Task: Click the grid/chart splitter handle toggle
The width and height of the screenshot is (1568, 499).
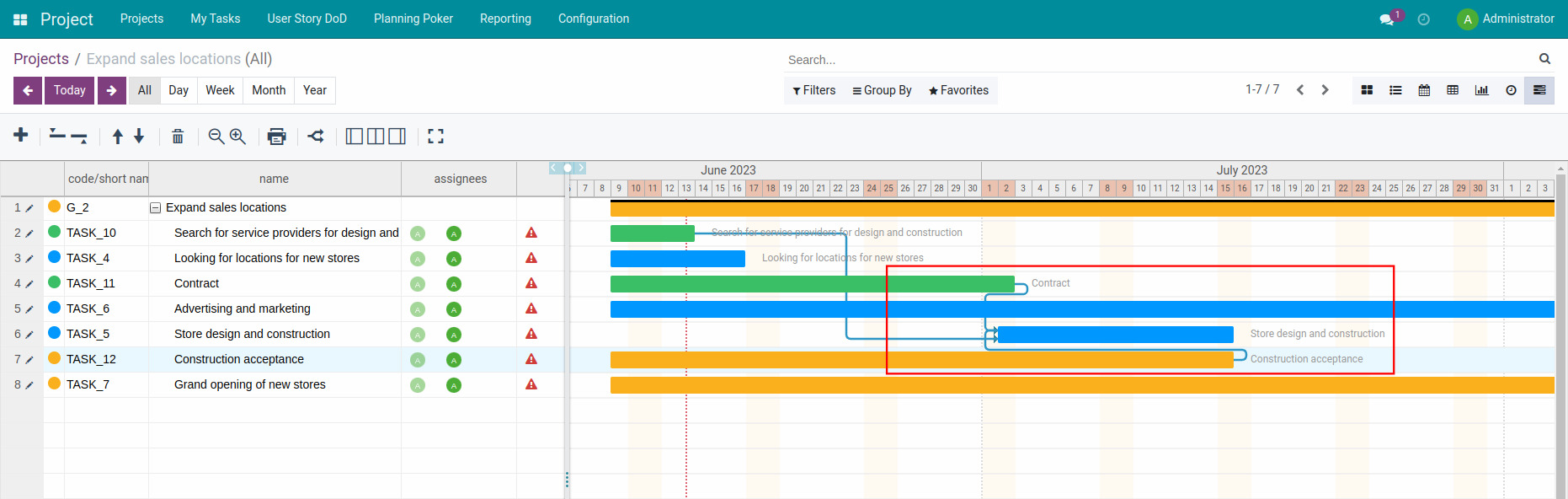Action: (x=567, y=168)
